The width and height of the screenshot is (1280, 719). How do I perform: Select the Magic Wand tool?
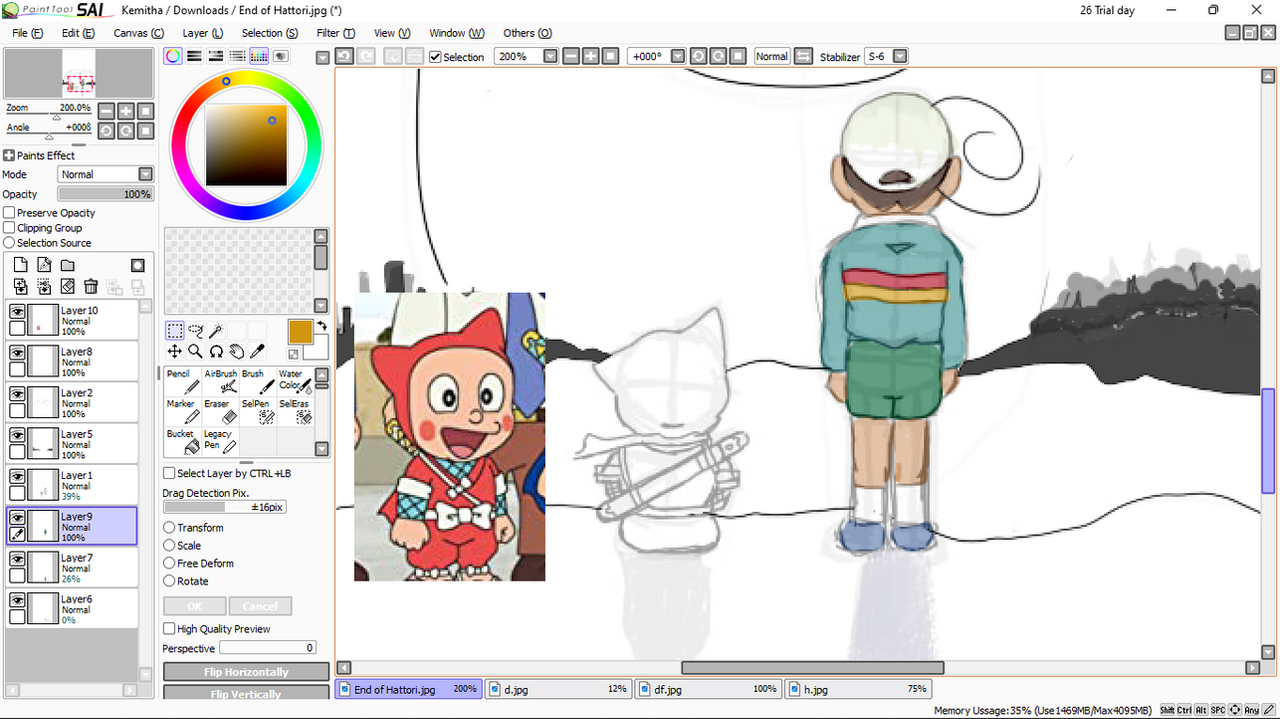(x=217, y=331)
